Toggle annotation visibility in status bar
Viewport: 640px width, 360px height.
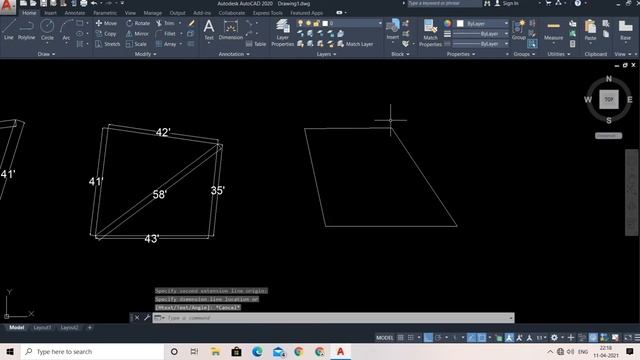click(509, 338)
